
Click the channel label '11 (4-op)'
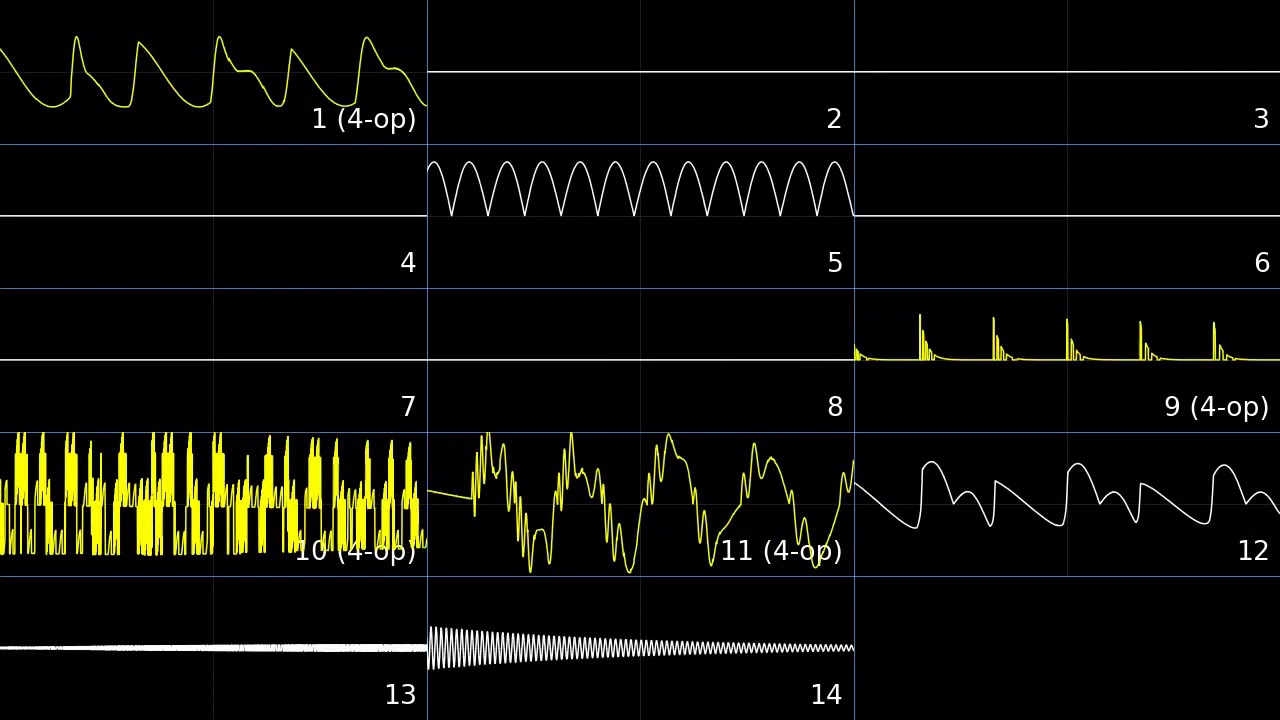(782, 552)
